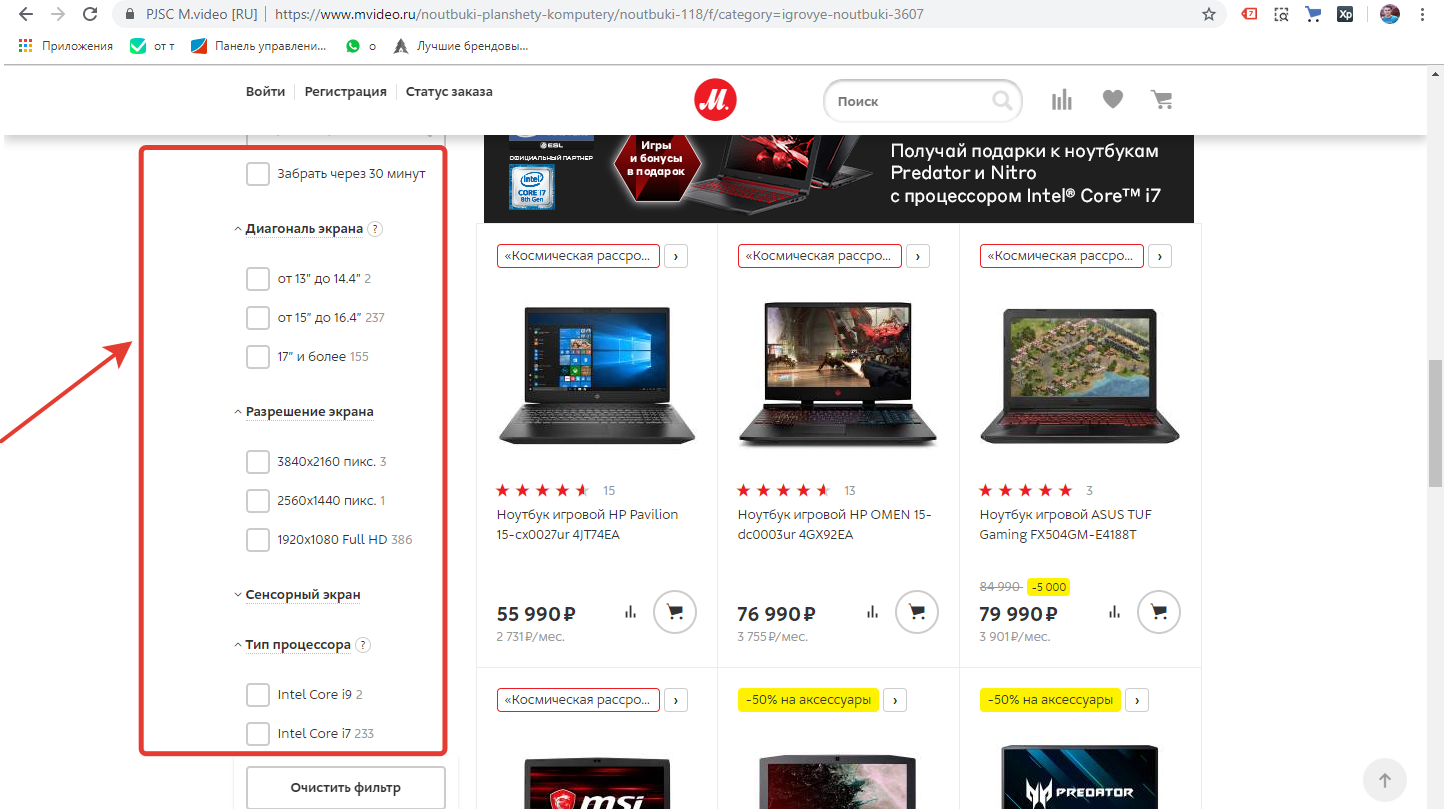Click the Приложения apps grid icon

(26, 46)
